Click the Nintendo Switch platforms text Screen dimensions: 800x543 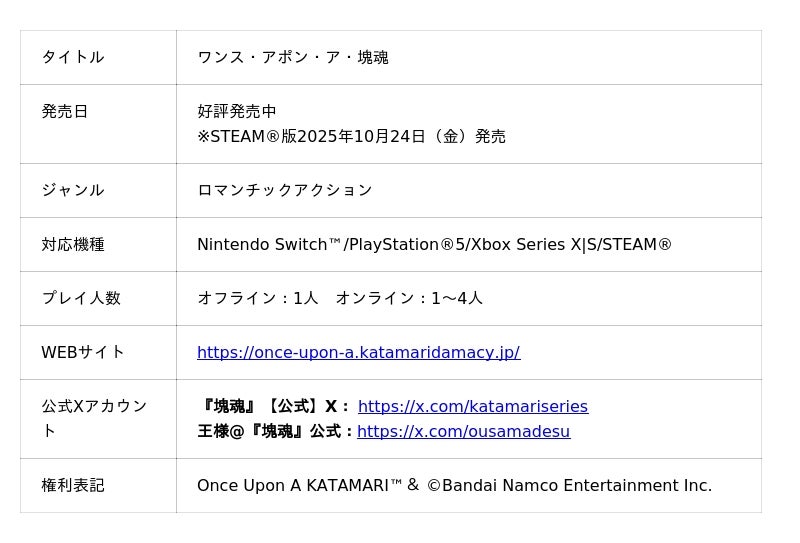434,244
